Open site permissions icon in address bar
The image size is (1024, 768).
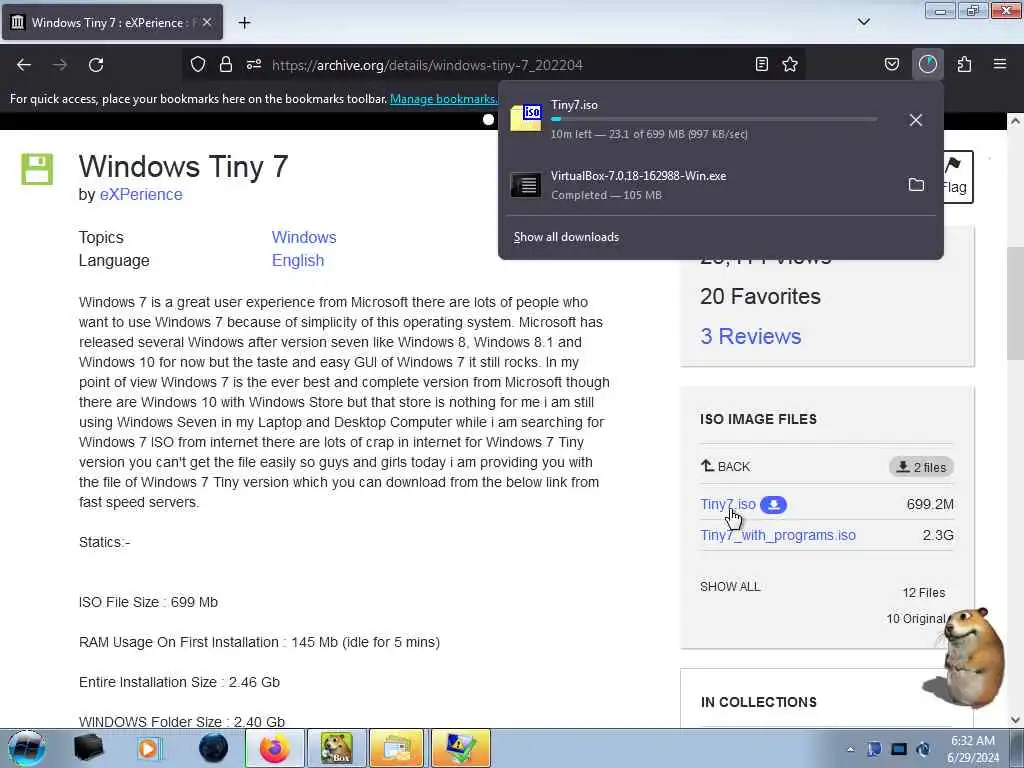tap(254, 65)
